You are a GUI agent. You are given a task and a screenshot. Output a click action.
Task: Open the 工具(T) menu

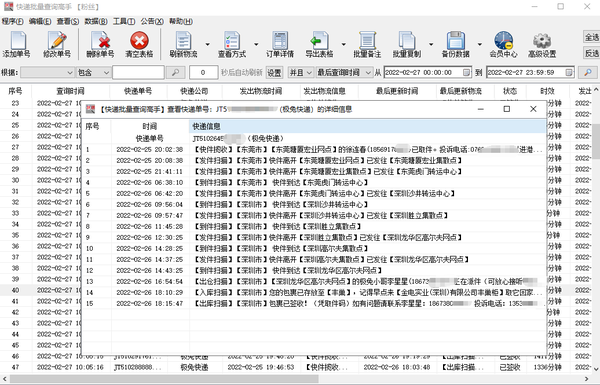[124, 21]
